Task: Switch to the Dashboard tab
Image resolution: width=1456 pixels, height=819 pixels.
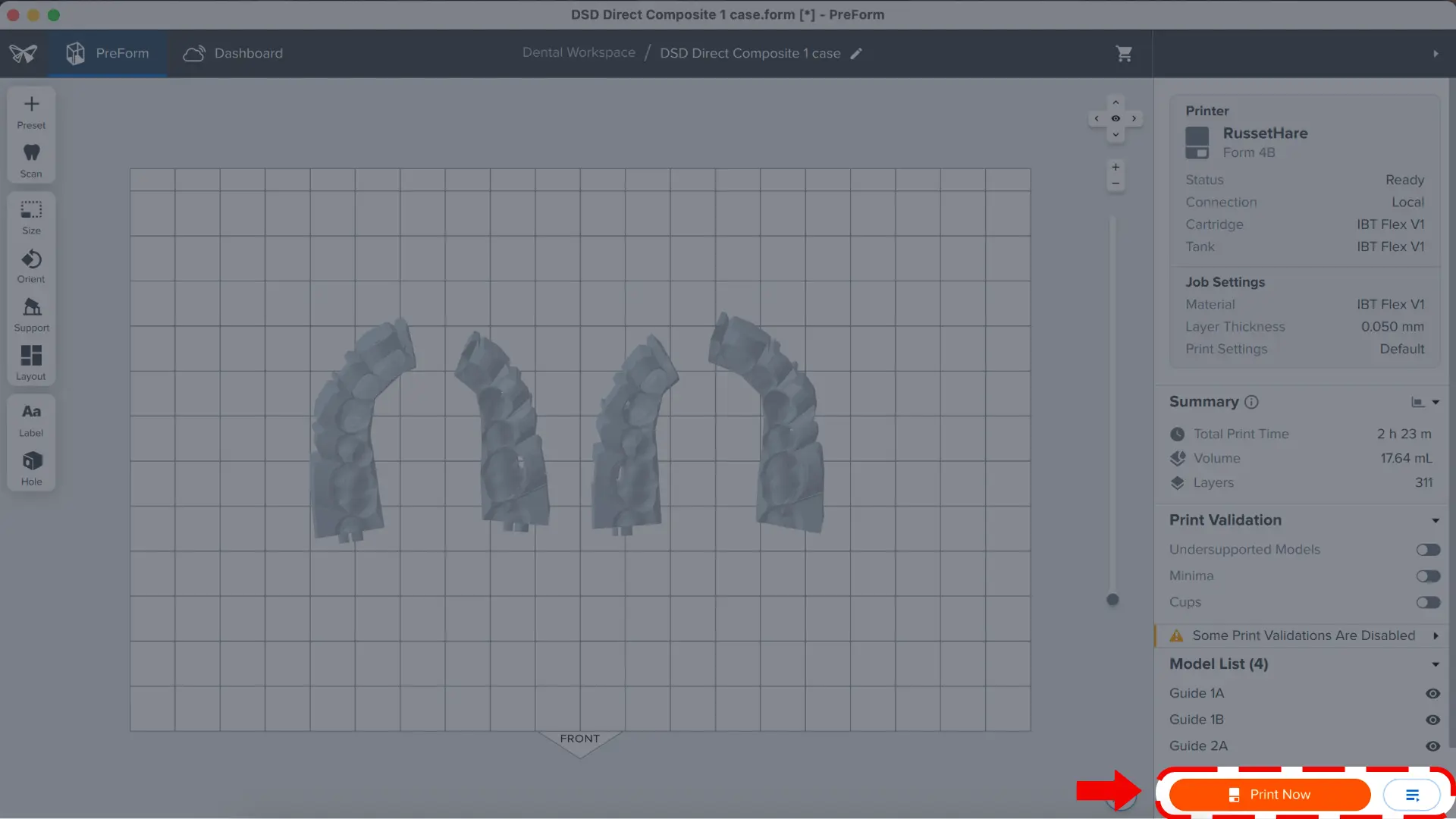Action: pyautogui.click(x=232, y=53)
